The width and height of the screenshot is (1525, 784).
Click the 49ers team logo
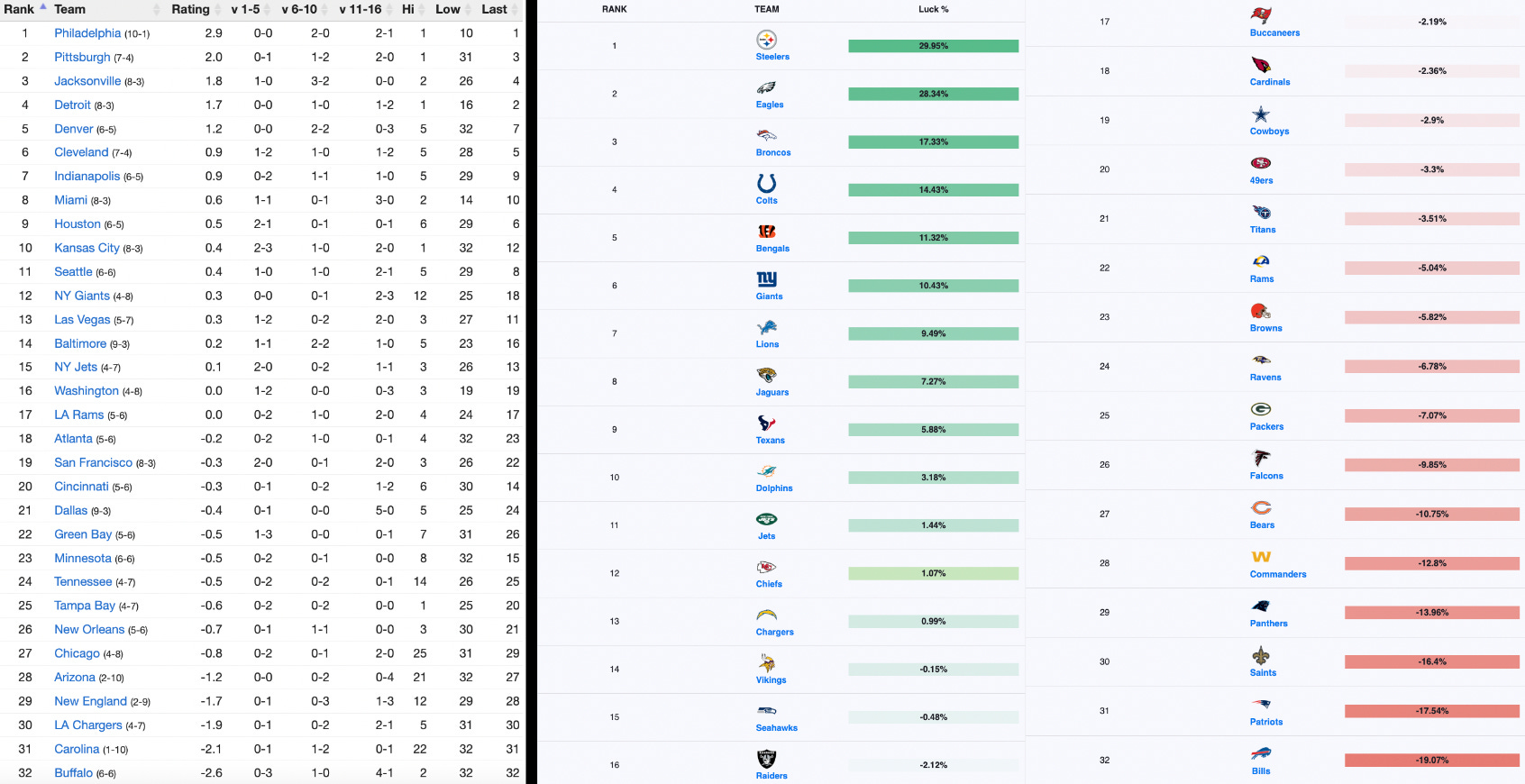(x=1261, y=163)
